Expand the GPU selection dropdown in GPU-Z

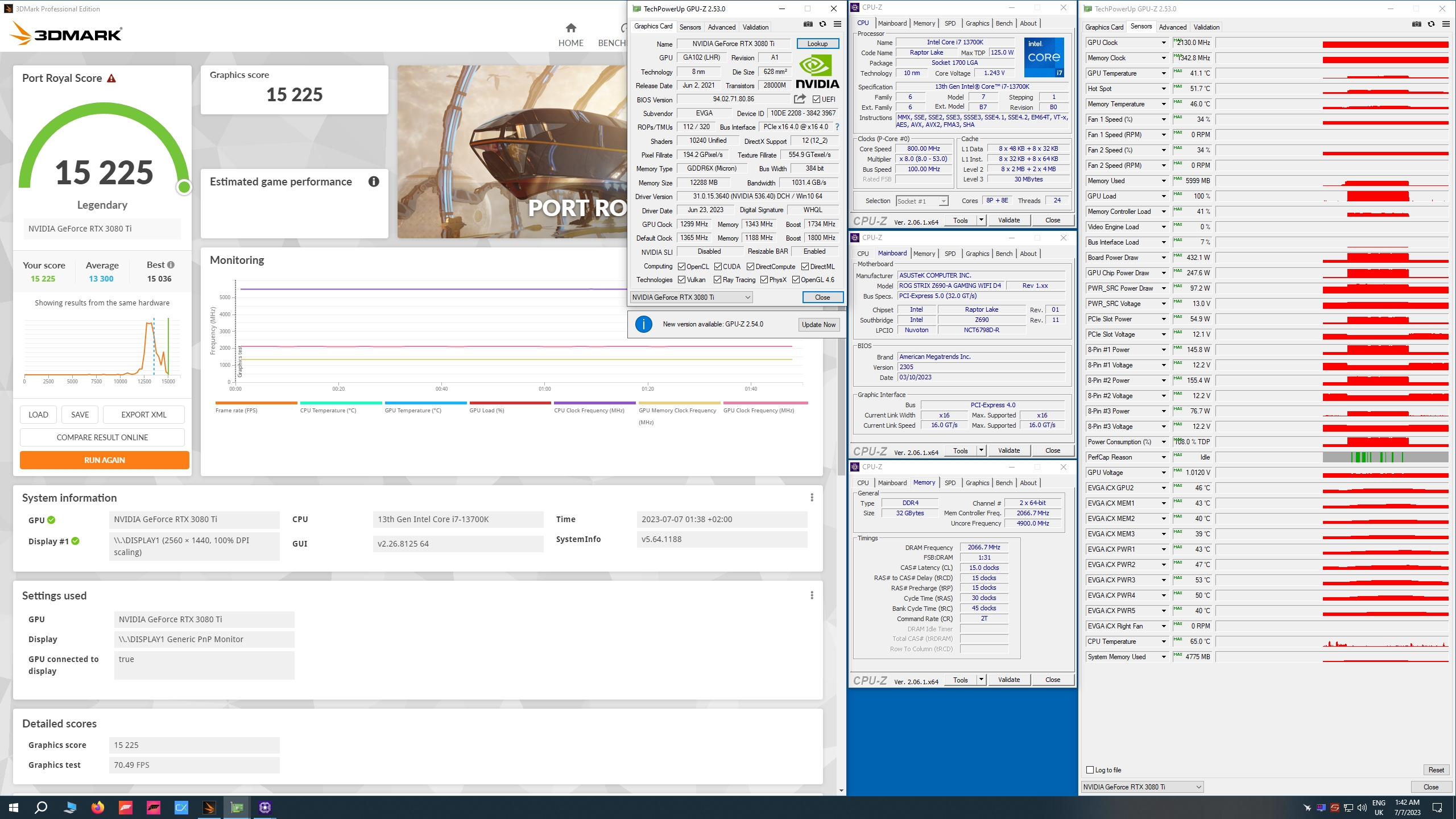pos(747,297)
